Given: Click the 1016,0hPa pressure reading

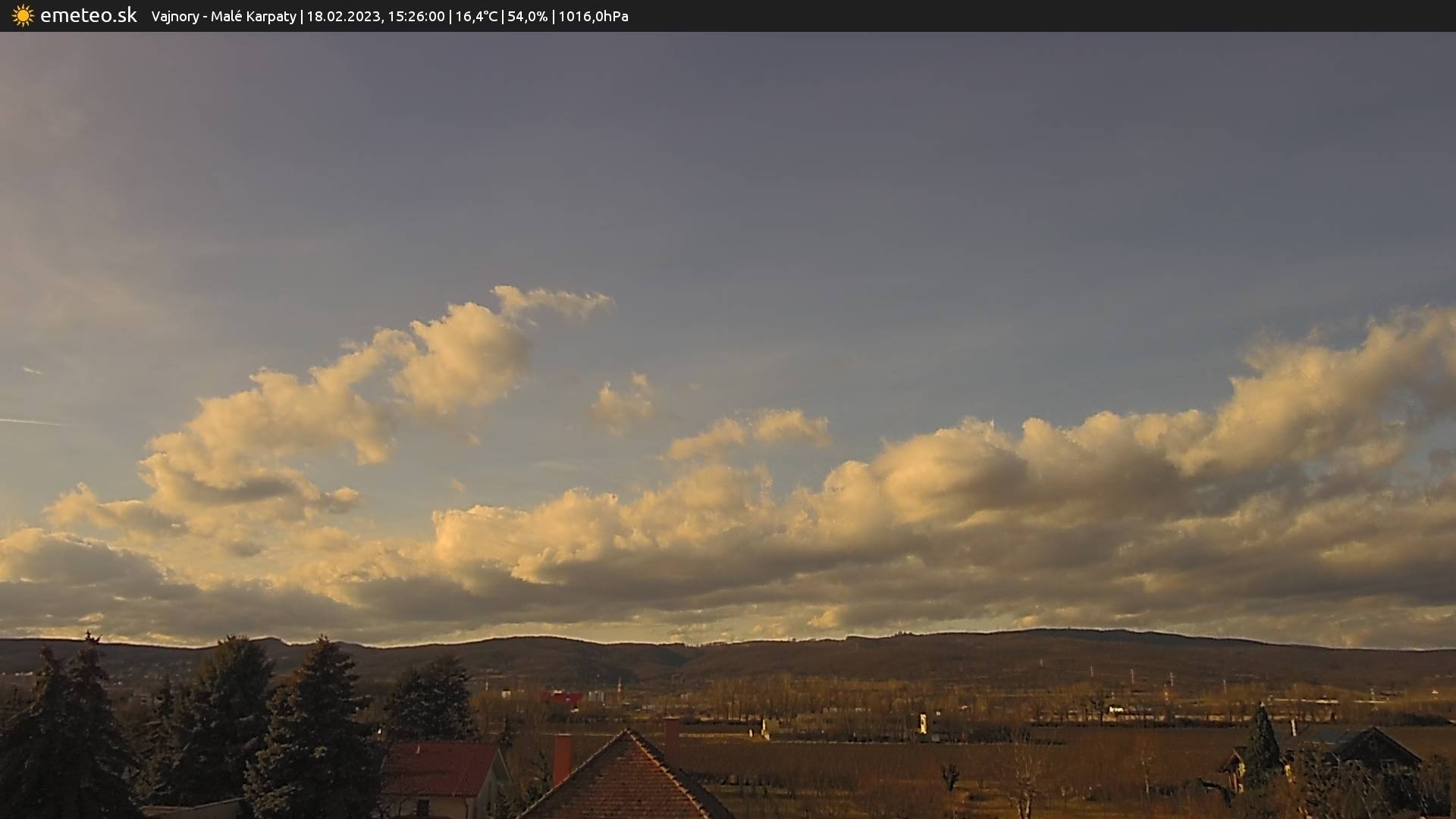Looking at the screenshot, I should point(593,17).
